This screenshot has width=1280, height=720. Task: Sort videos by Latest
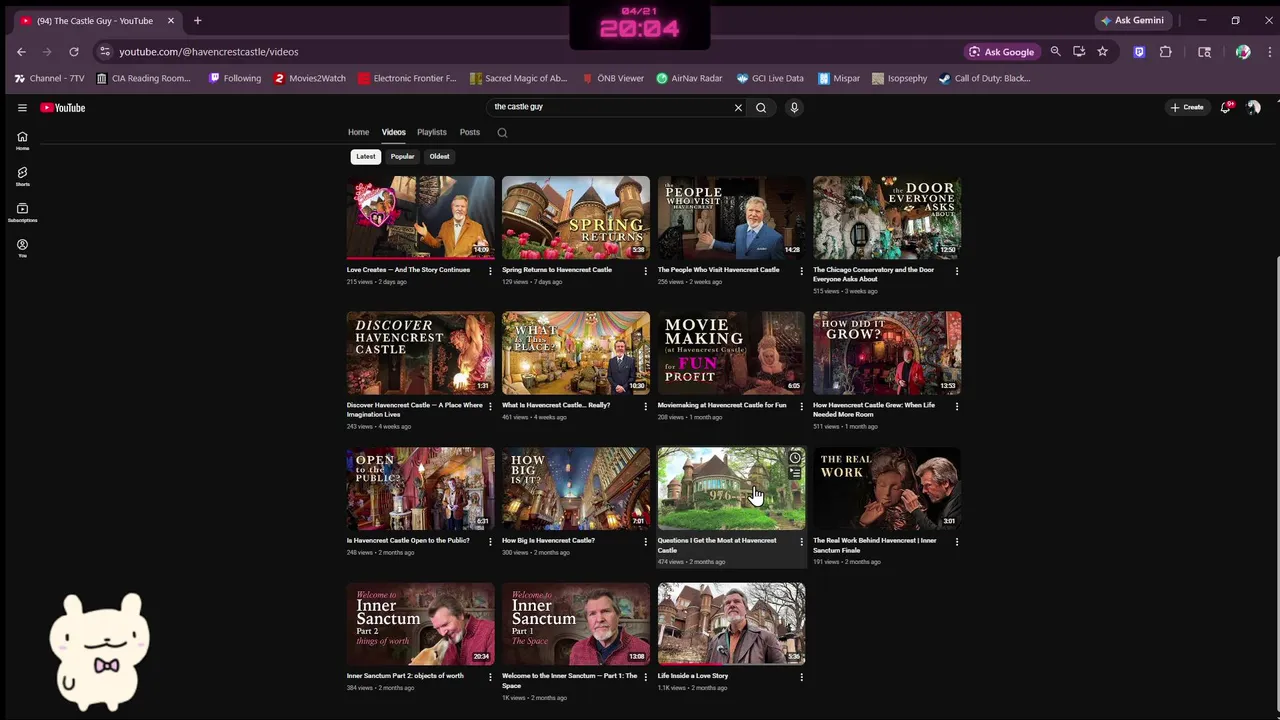click(366, 156)
